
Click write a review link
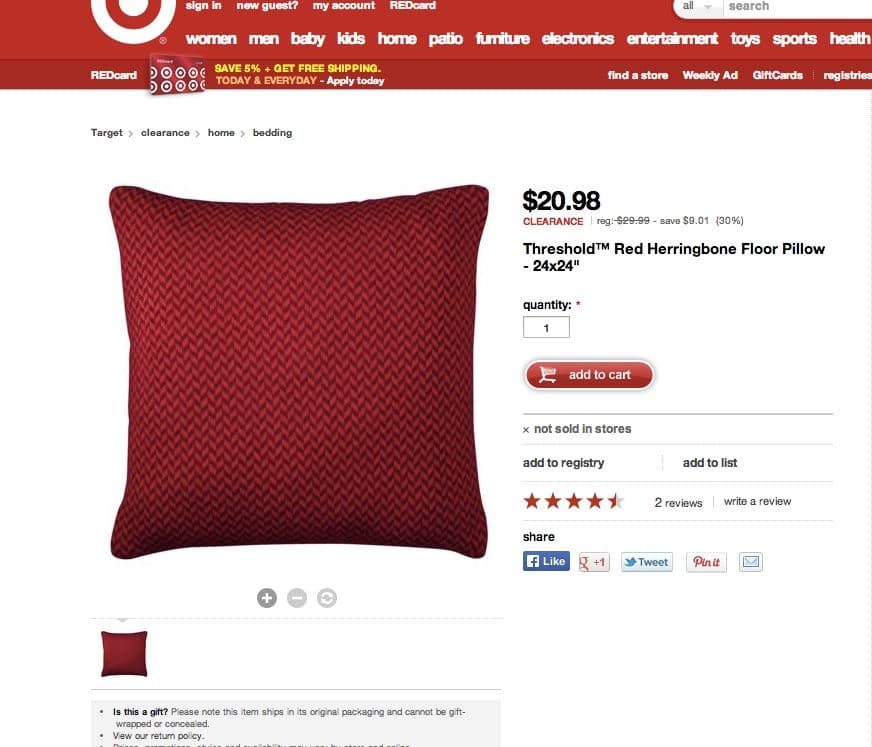pos(757,501)
